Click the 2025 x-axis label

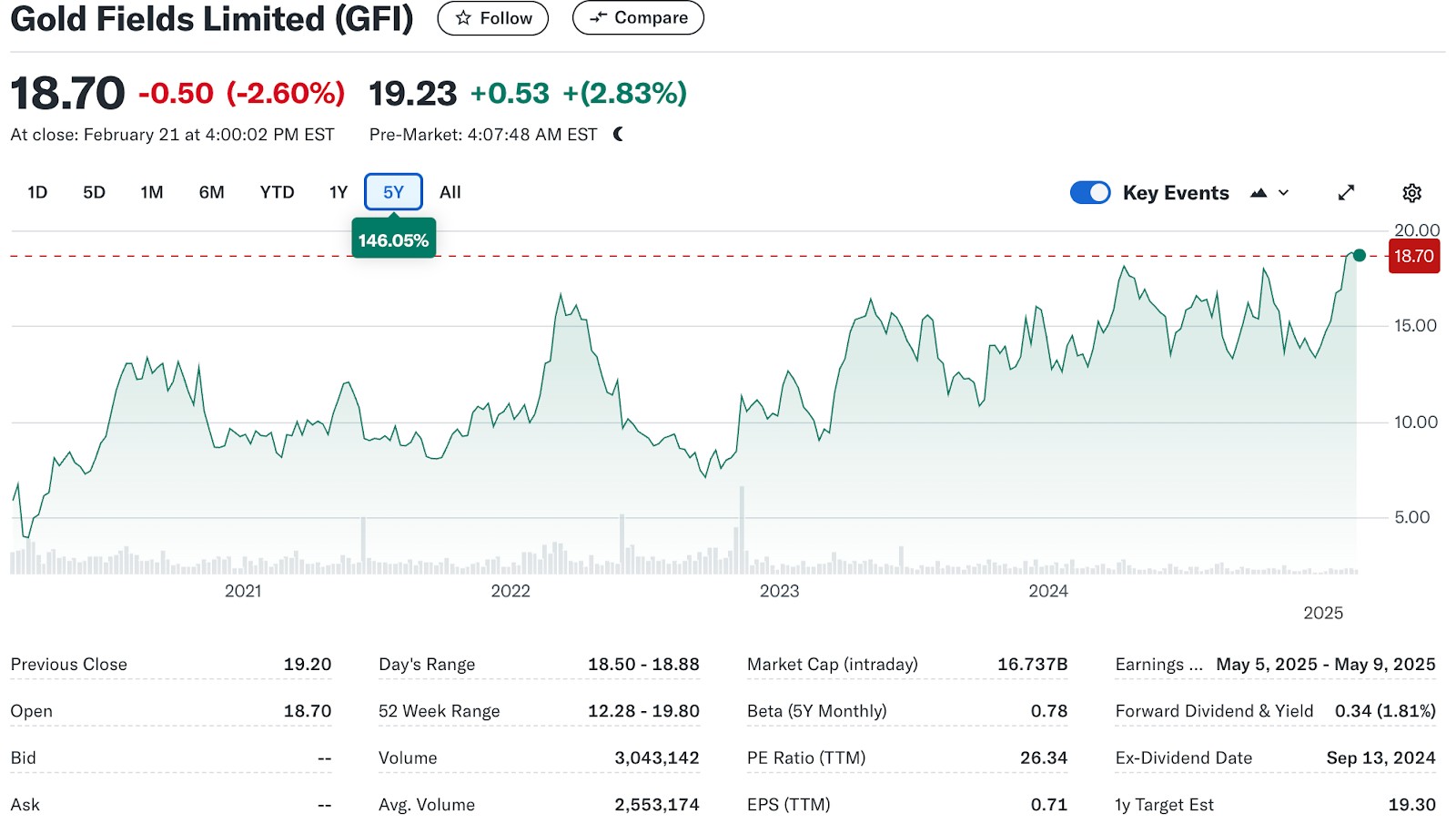tap(1323, 613)
